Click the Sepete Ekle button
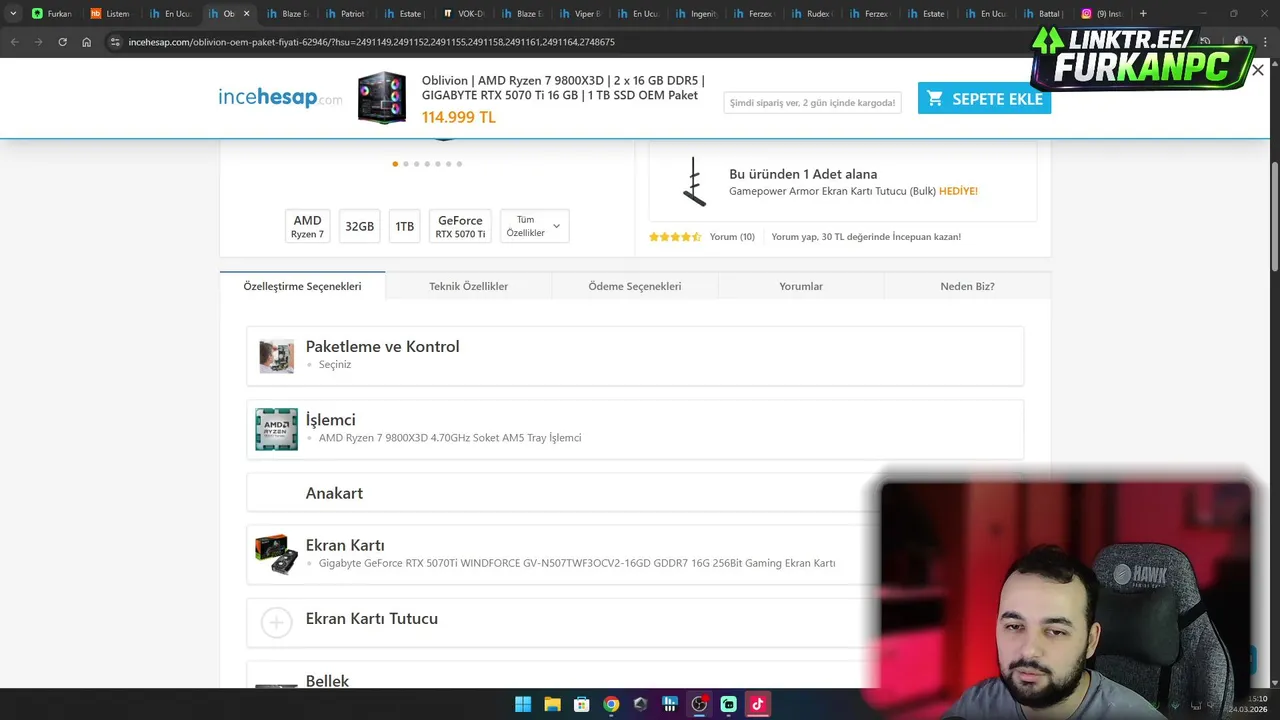1280x720 pixels. tap(984, 98)
